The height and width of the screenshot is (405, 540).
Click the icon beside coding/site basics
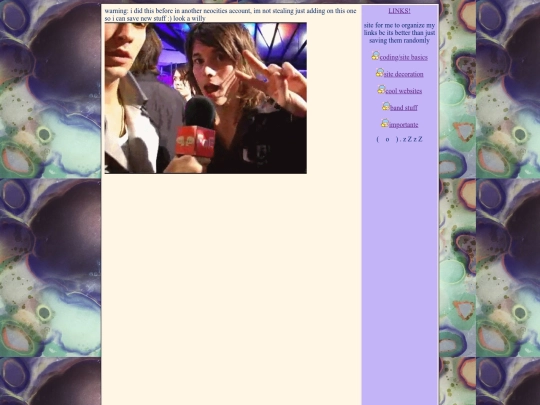pyautogui.click(x=375, y=56)
